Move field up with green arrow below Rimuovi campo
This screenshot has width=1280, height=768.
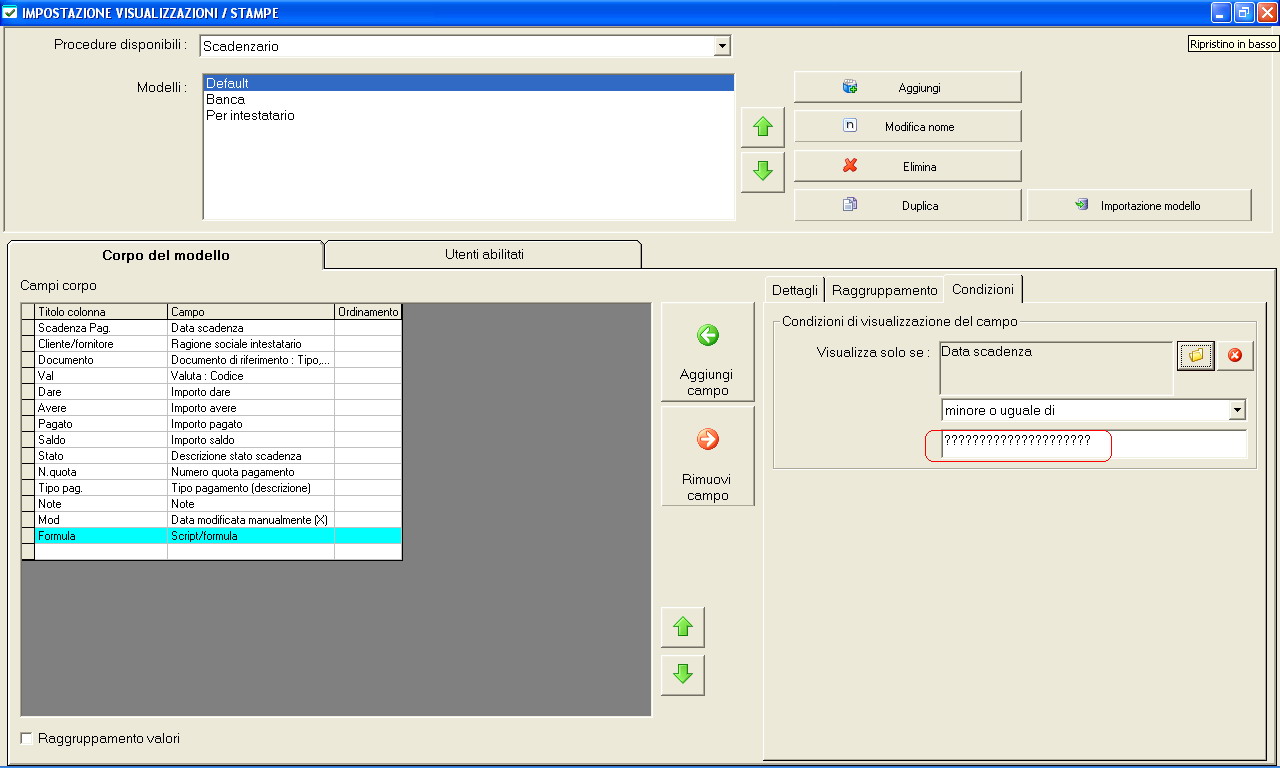tap(683, 627)
